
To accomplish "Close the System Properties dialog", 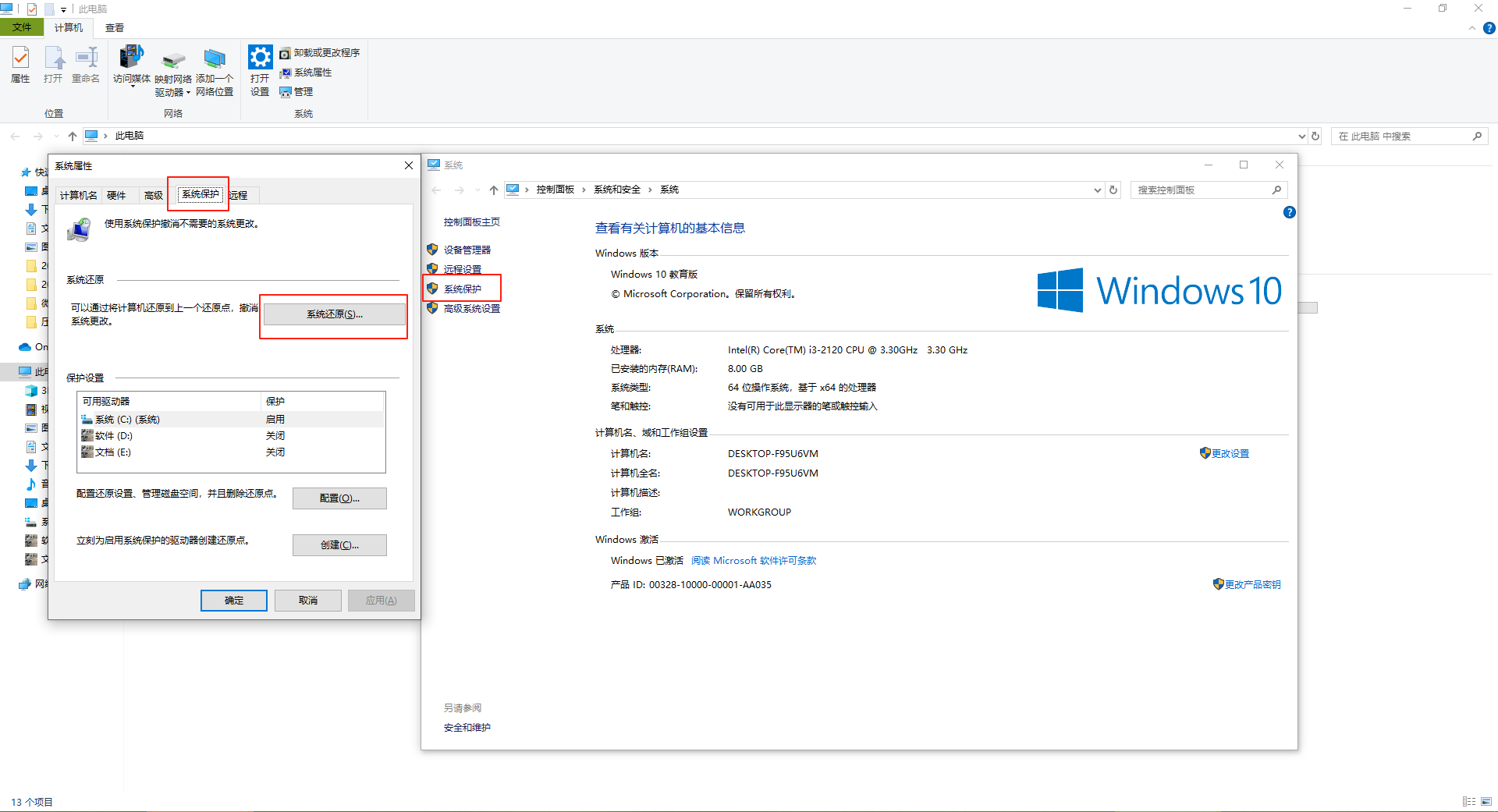I will (x=408, y=165).
